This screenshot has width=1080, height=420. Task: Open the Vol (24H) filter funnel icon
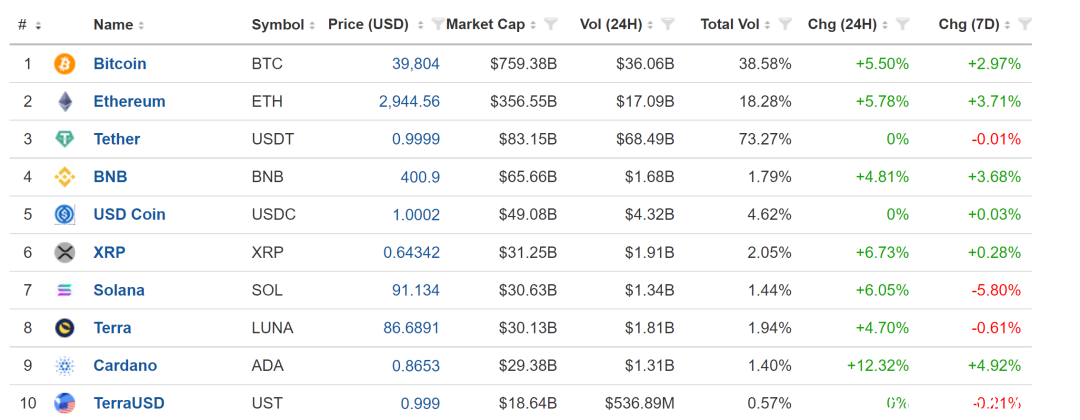(x=667, y=25)
